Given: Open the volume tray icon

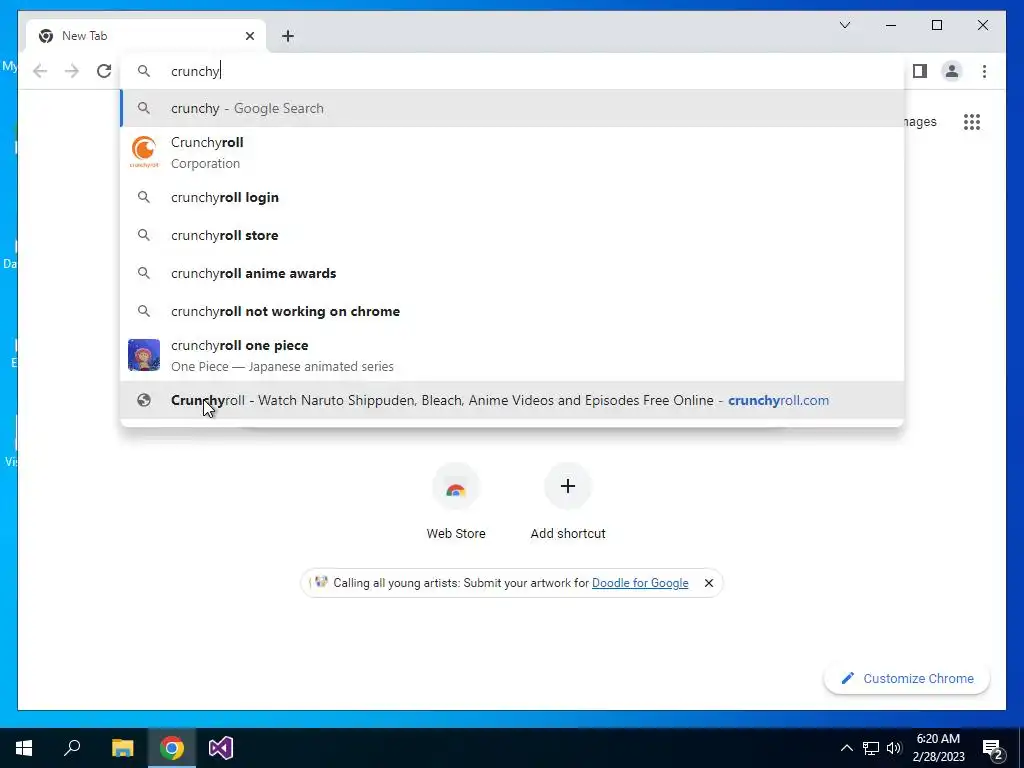Looking at the screenshot, I should coord(893,748).
